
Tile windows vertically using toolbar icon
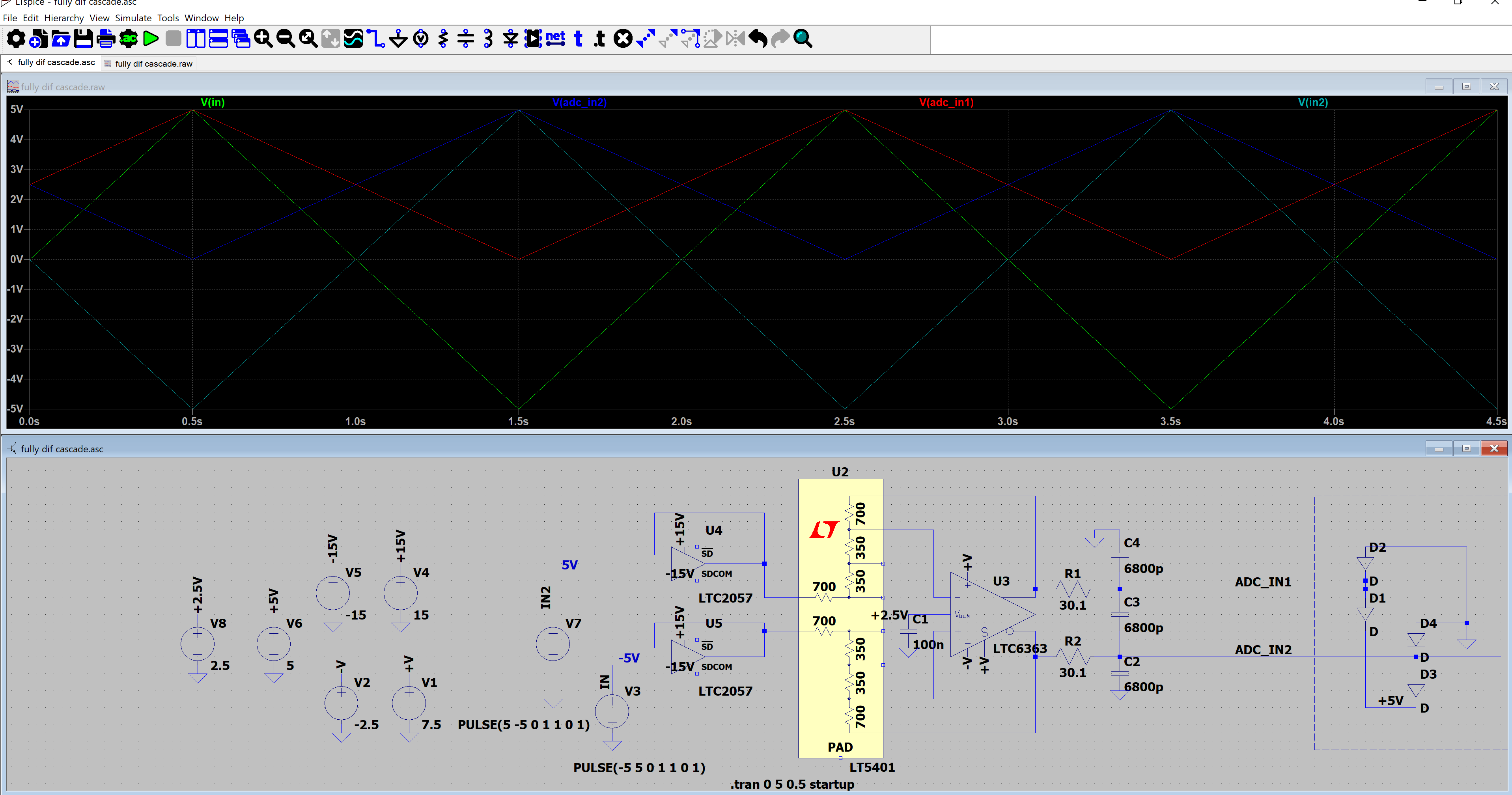click(x=196, y=39)
